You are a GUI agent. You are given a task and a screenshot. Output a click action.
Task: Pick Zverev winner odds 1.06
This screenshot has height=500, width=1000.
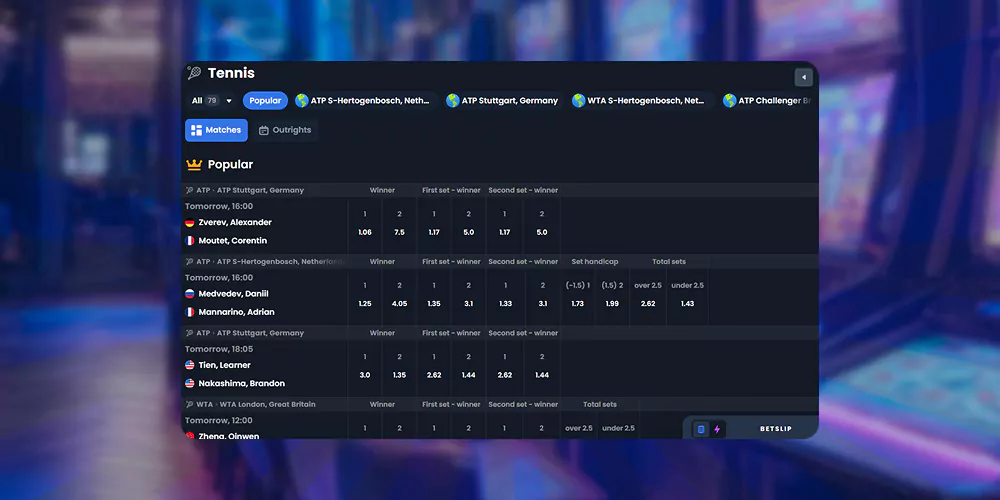[365, 232]
